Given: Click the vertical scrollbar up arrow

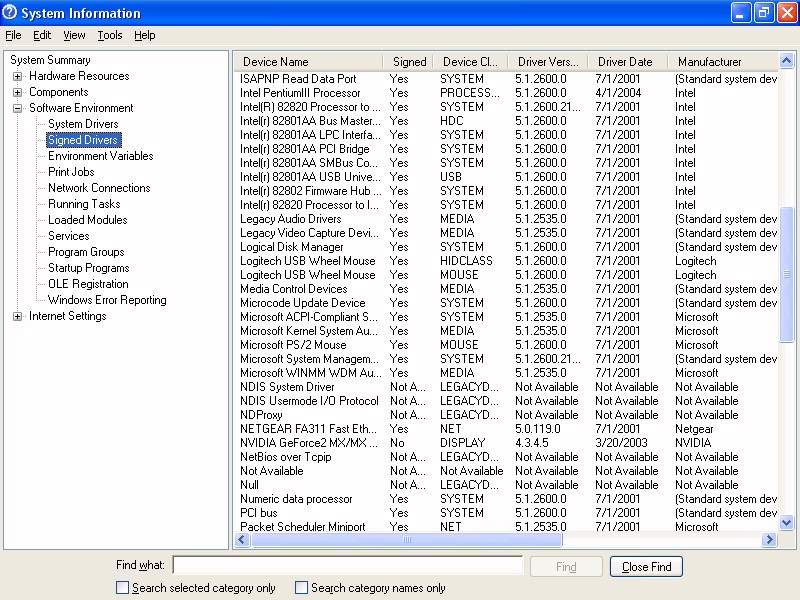Looking at the screenshot, I should [786, 62].
